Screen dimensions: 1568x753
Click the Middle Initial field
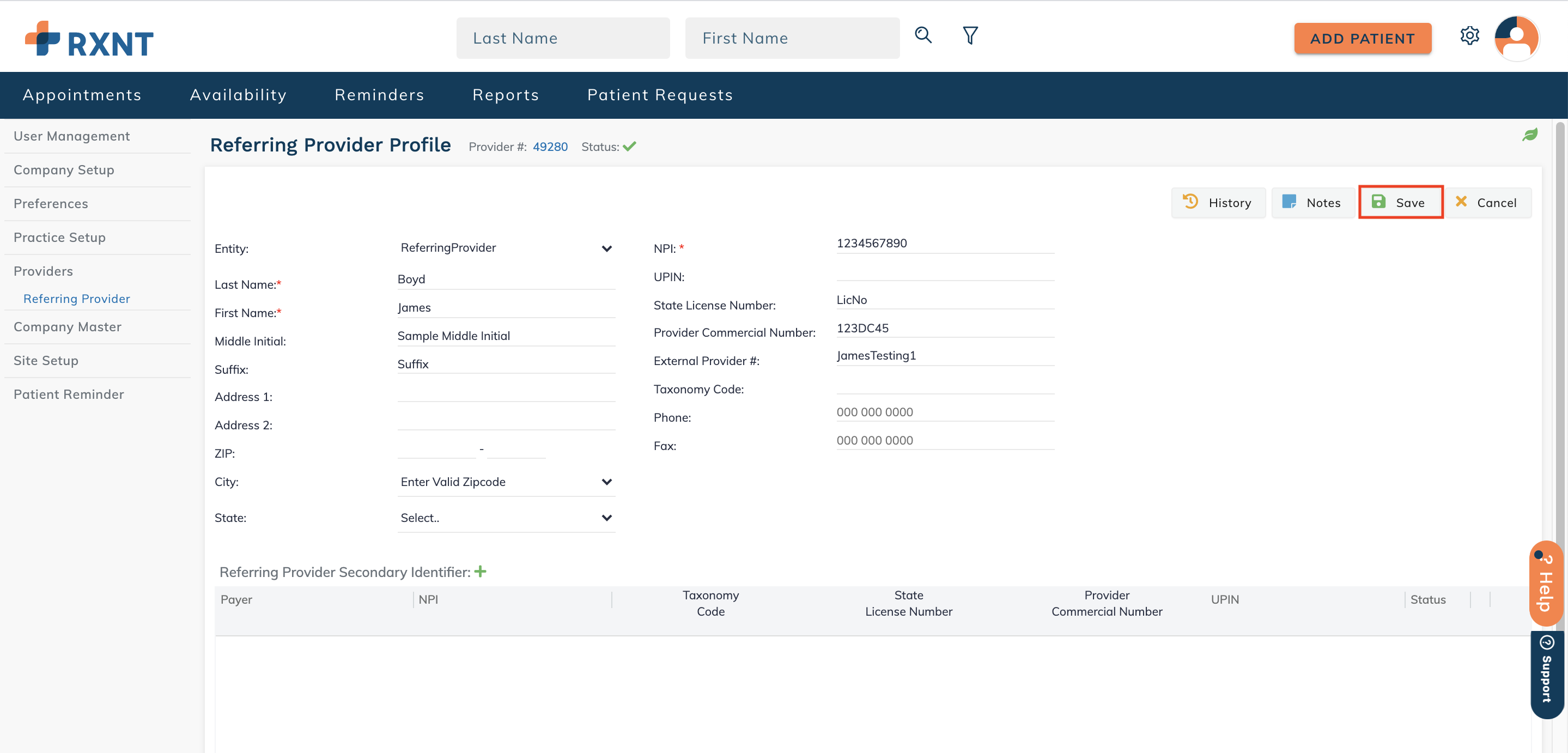[506, 336]
